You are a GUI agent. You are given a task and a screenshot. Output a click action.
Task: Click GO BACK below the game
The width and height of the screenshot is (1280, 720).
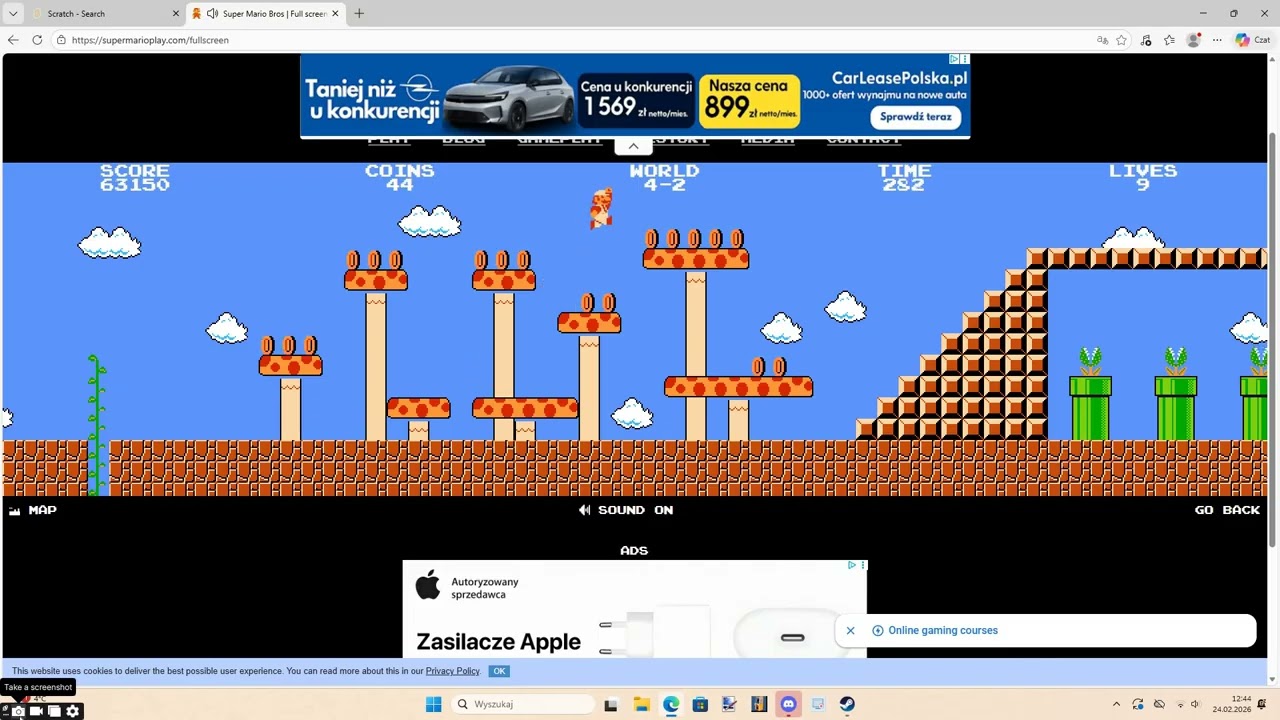coord(1227,510)
